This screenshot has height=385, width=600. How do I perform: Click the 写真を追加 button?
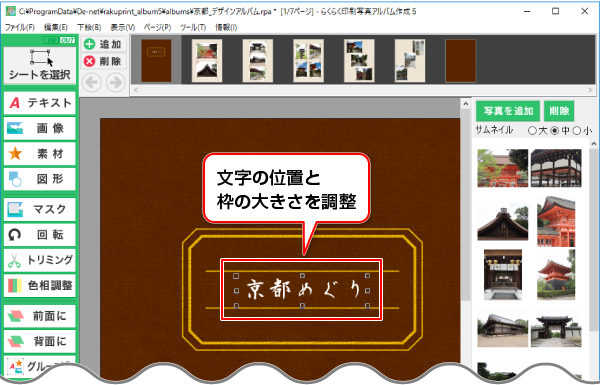point(508,111)
